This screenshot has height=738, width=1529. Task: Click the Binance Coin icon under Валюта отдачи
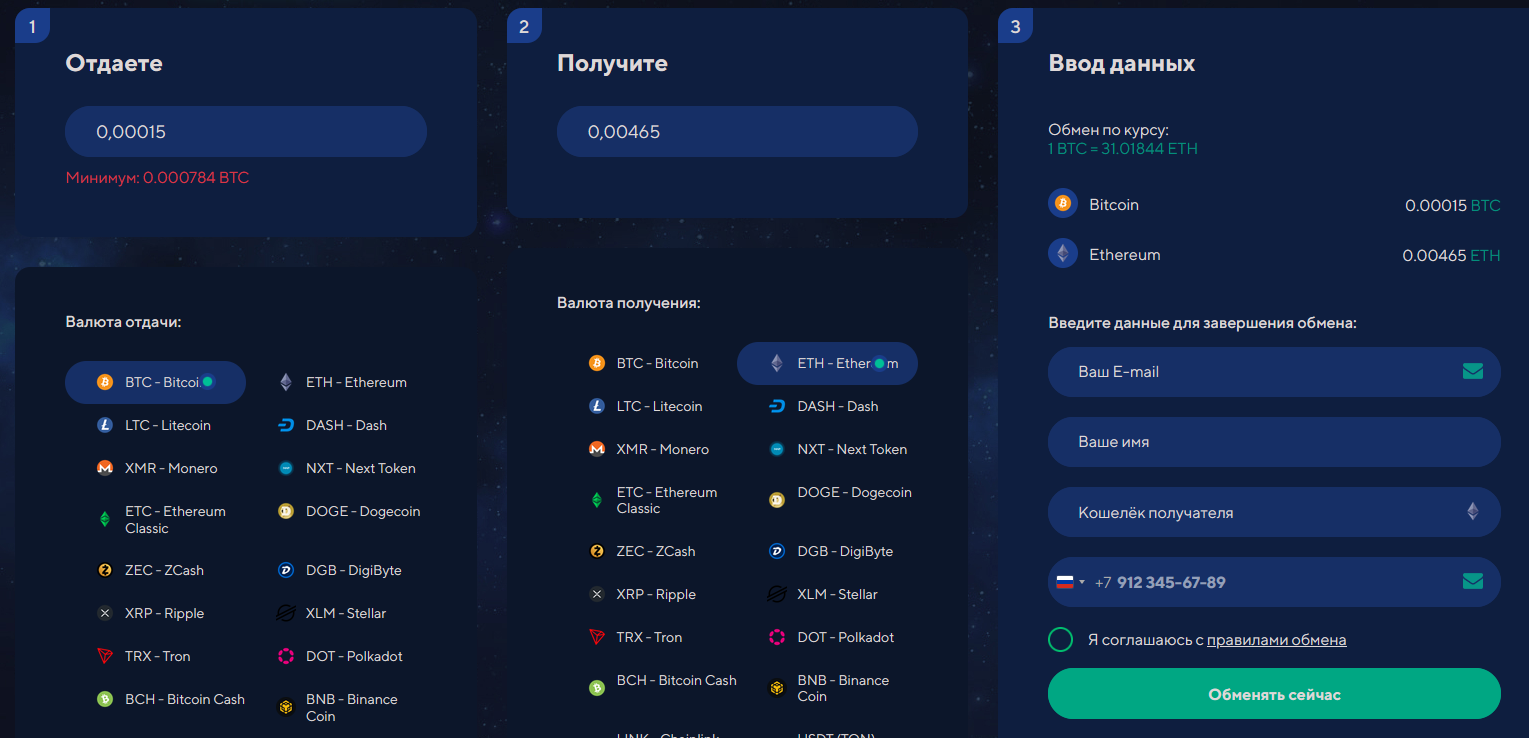pyautogui.click(x=286, y=707)
